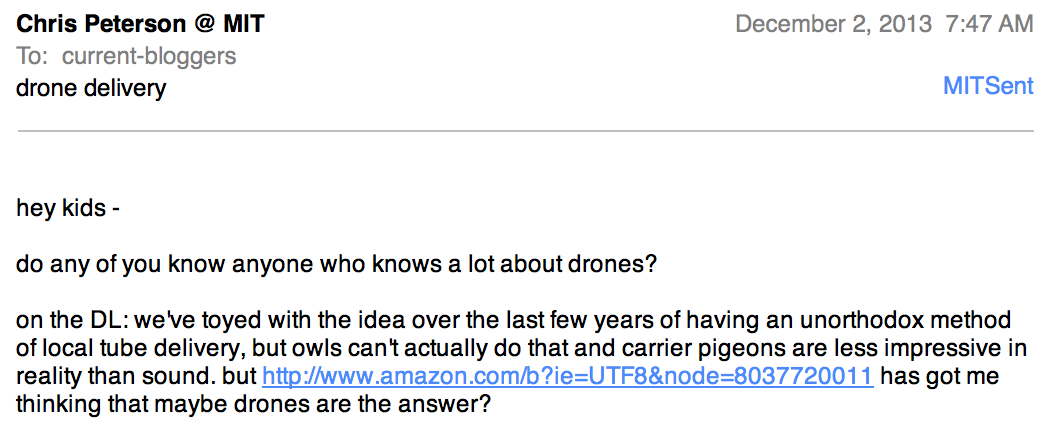This screenshot has height=440, width=1048.
Task: Place cursor in the hey kids greeting
Action: 68,209
